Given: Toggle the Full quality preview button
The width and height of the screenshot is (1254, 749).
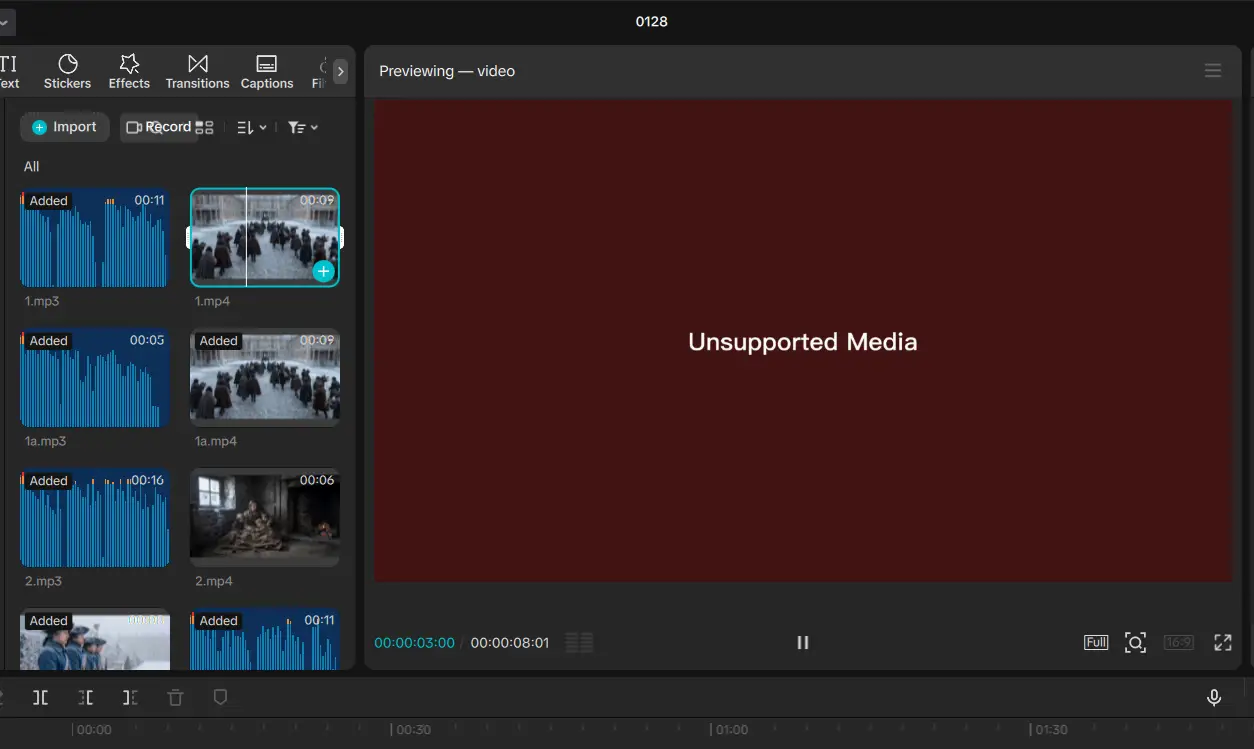Looking at the screenshot, I should 1096,643.
